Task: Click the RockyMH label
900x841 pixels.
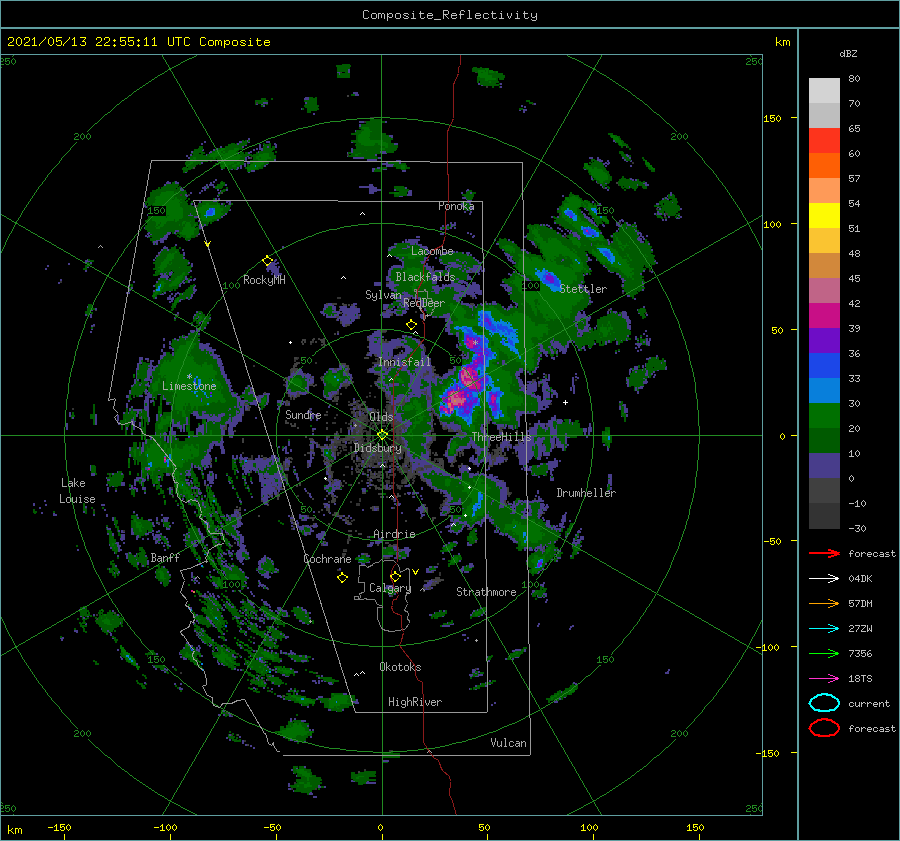Action: pos(264,280)
